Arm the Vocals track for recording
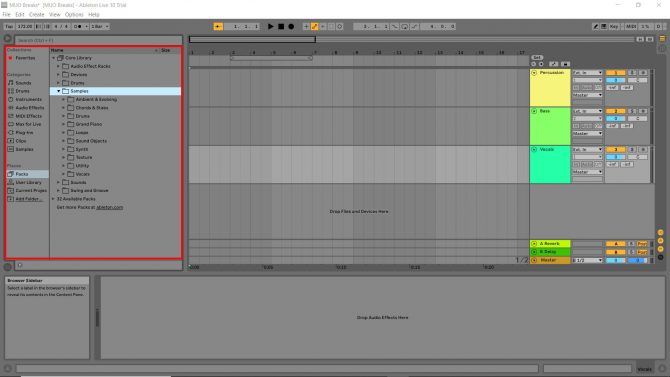 (643, 150)
